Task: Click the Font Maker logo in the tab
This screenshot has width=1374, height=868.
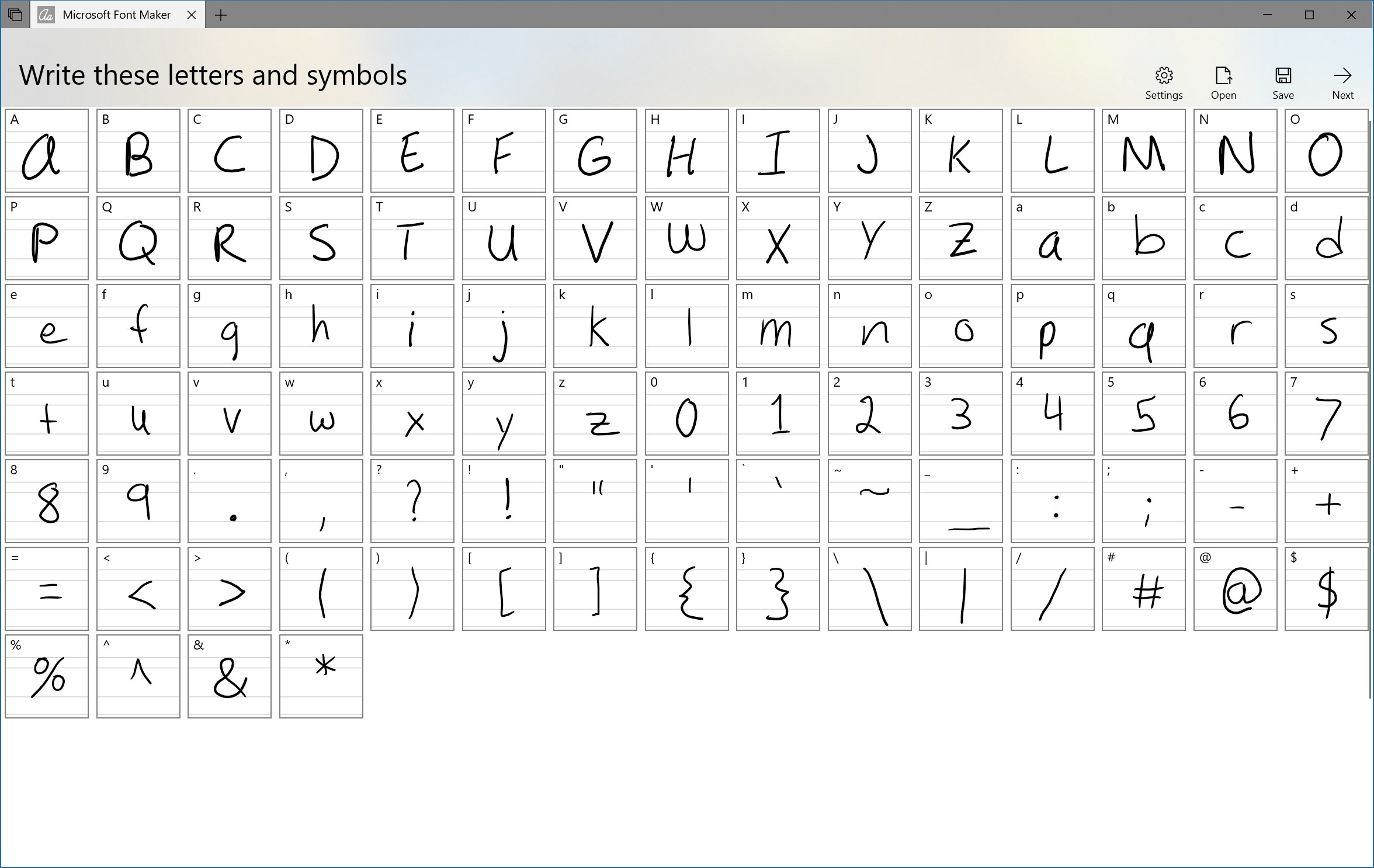Action: coord(47,14)
